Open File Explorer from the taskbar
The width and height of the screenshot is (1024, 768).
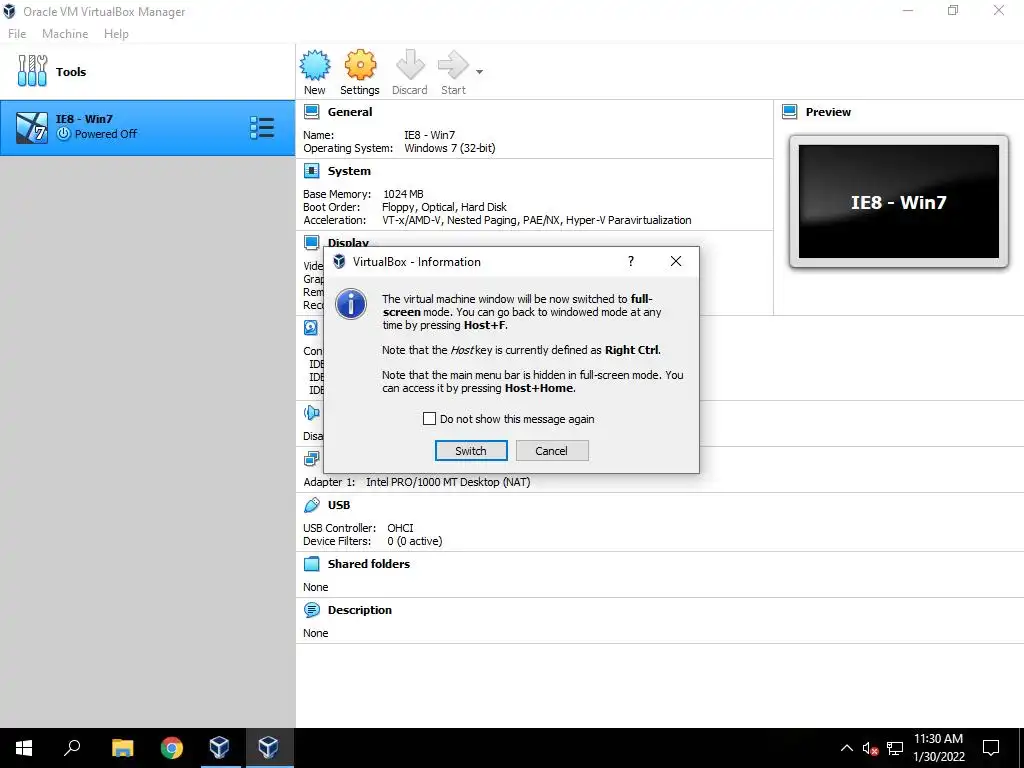122,748
